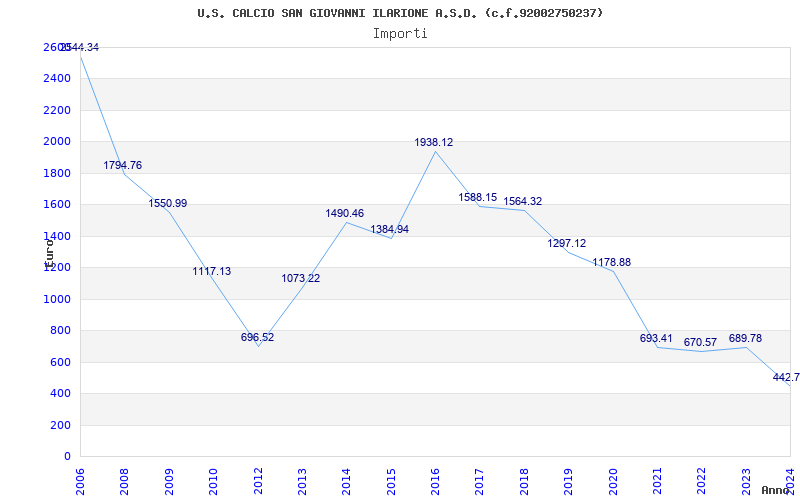Select the 670.57 data label
Image resolution: width=800 pixels, height=500 pixels.
point(701,342)
